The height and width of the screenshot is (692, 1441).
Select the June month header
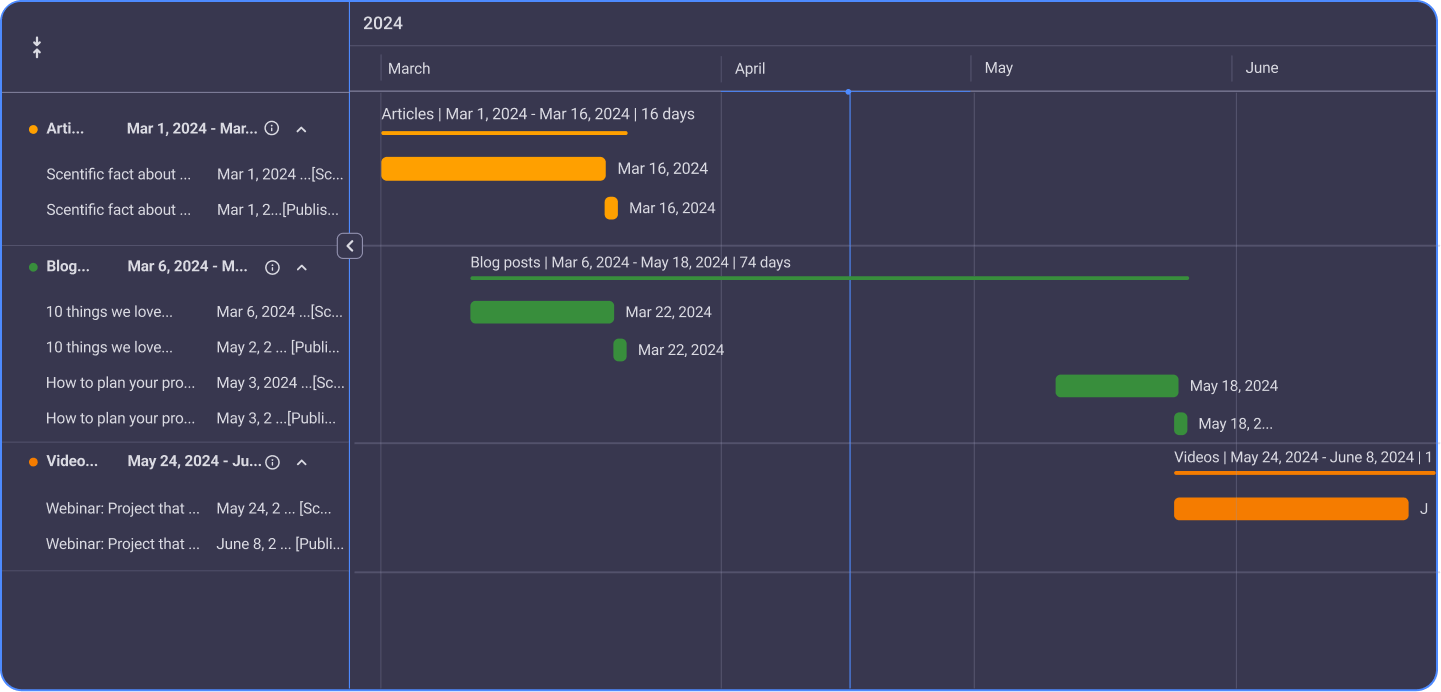coord(1261,68)
